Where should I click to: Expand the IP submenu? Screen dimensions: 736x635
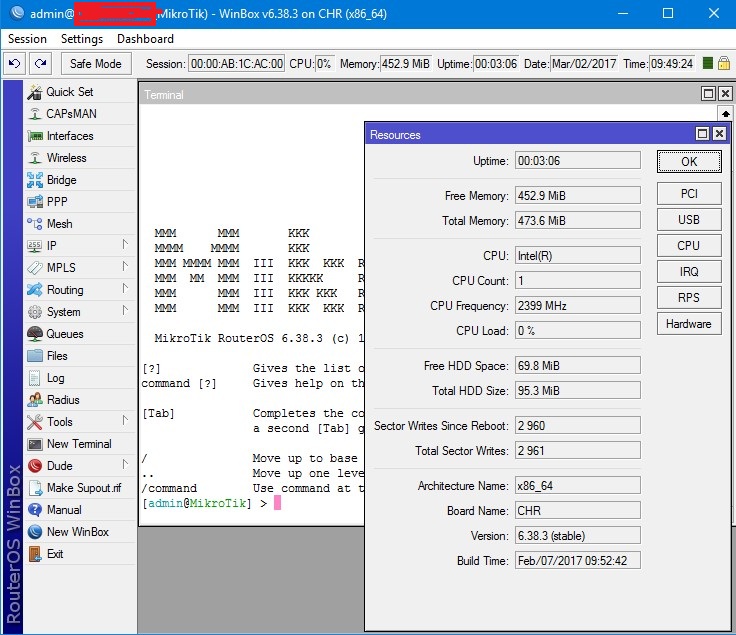point(125,245)
